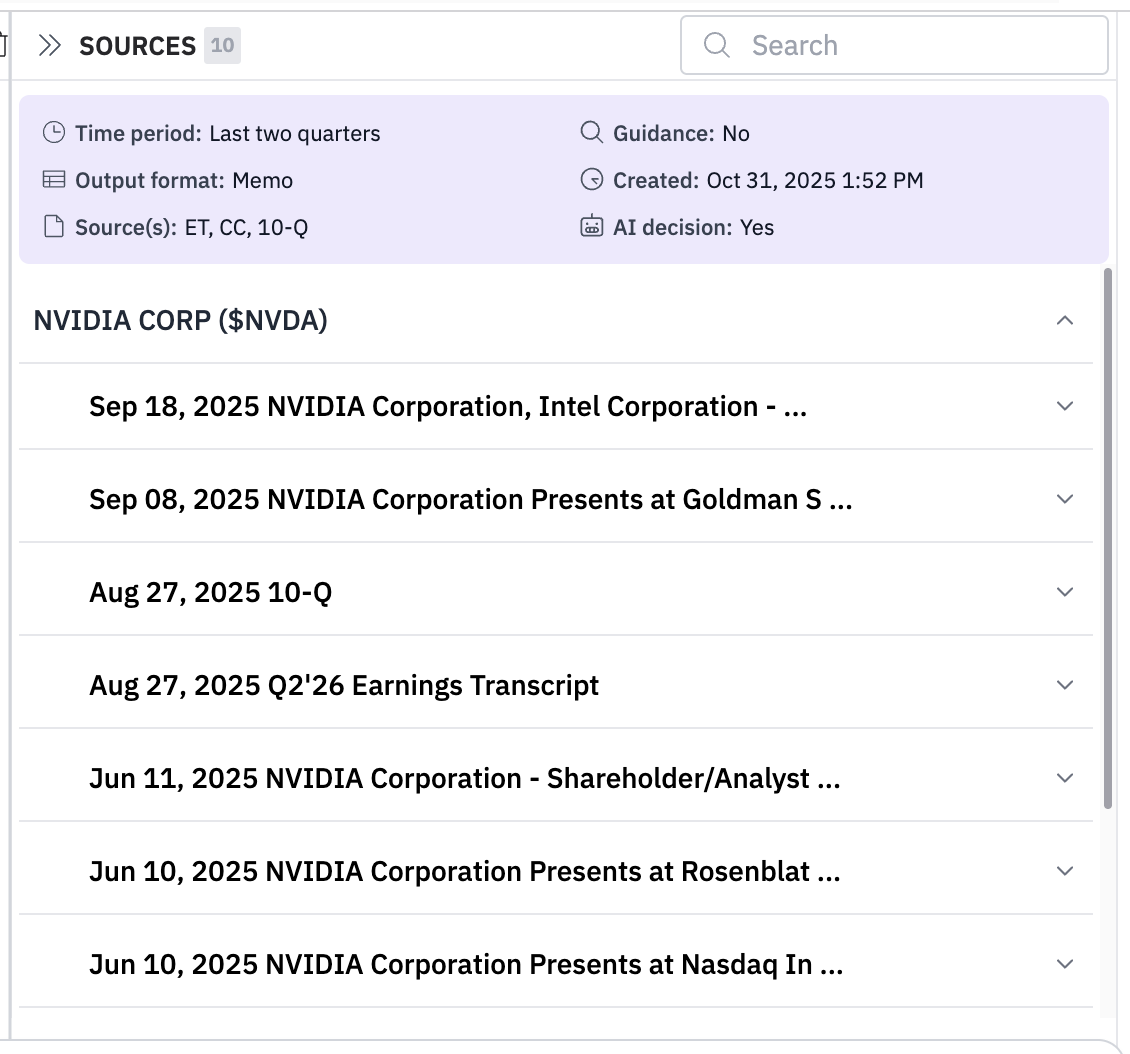The height and width of the screenshot is (1054, 1130).
Task: Click the document icon beside Source(s)
Action: tap(54, 227)
